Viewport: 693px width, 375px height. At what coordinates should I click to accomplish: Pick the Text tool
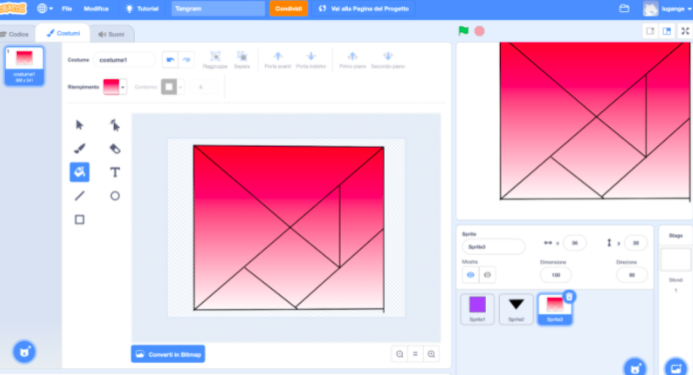(115, 172)
